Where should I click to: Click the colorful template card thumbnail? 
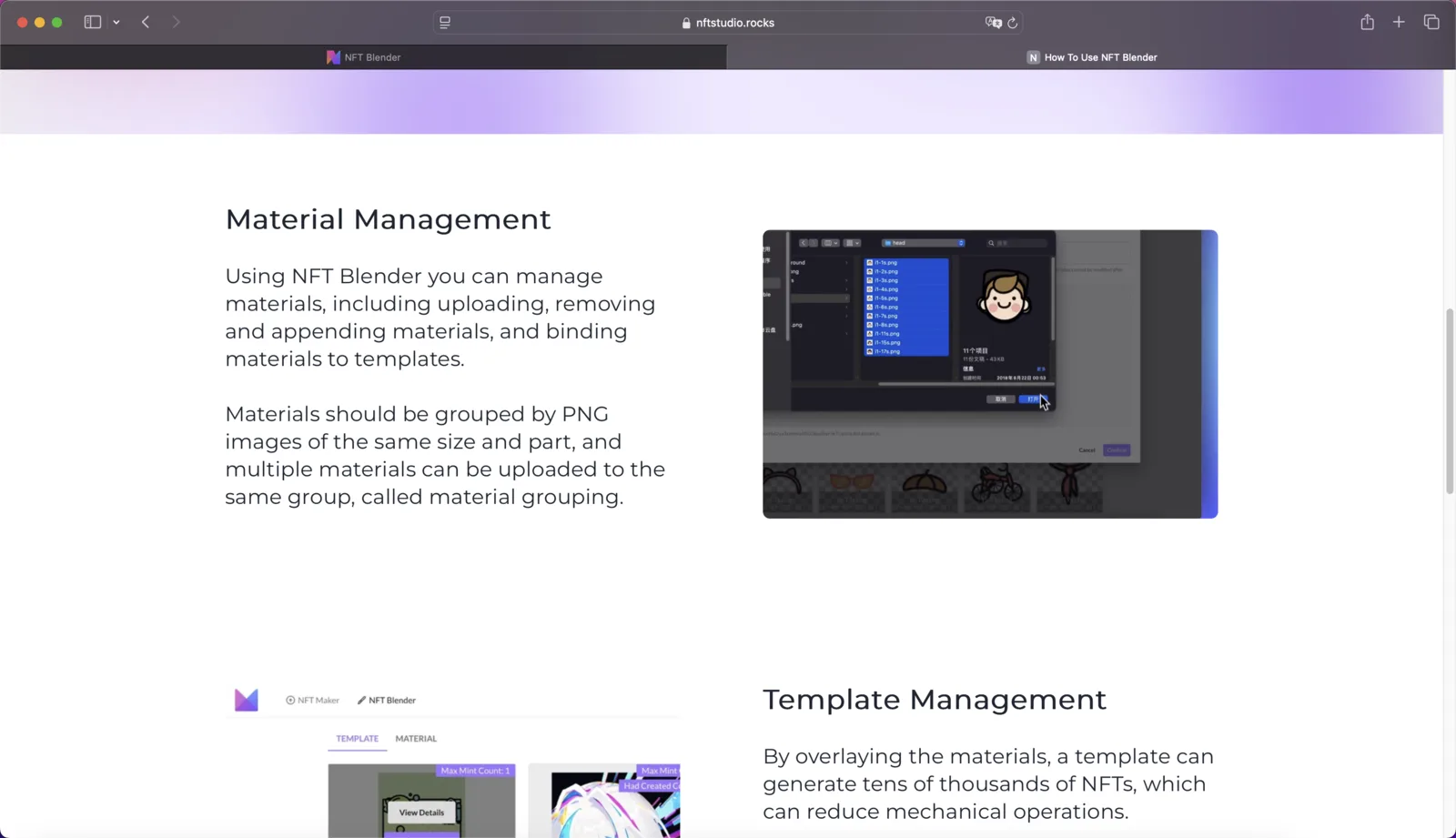pyautogui.click(x=604, y=801)
